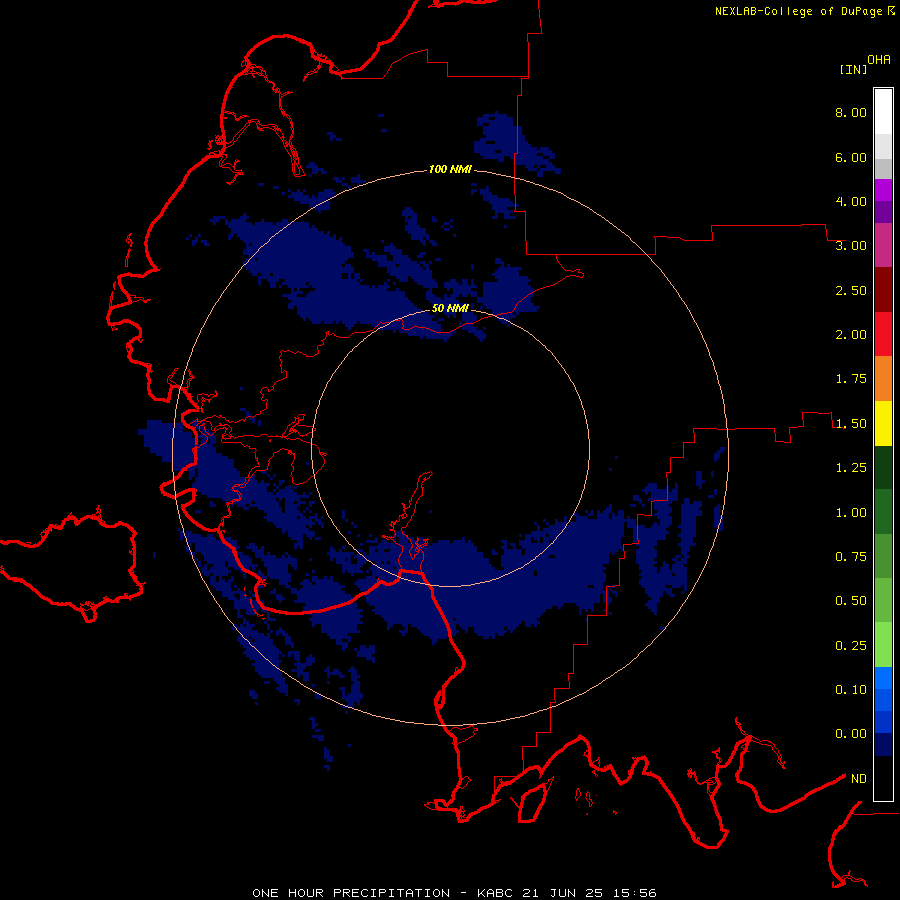Click the 2.00 legend value
This screenshot has height=900, width=900.
coord(851,335)
